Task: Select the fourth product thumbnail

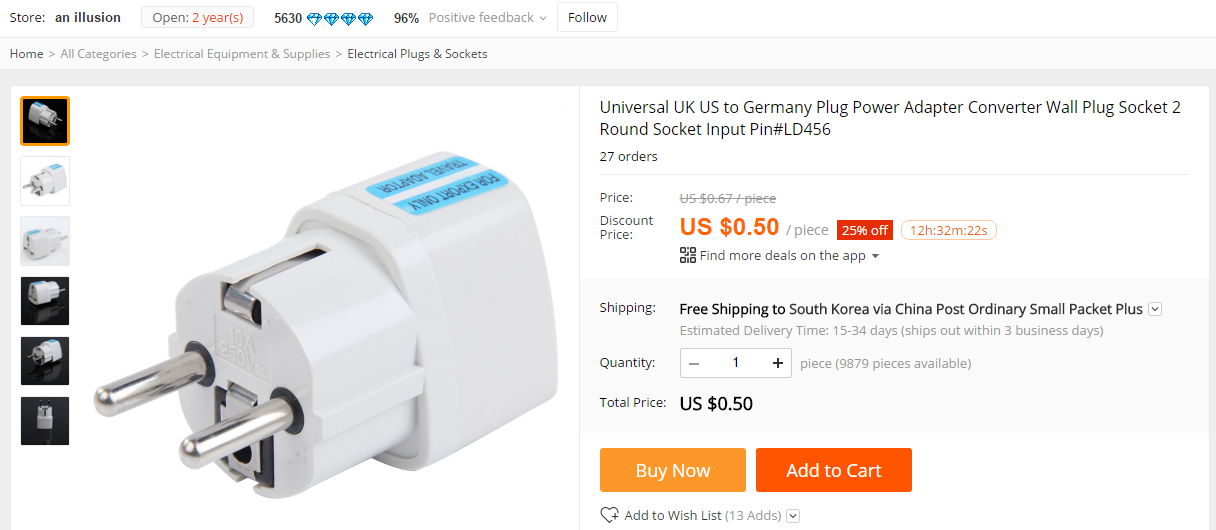Action: (45, 301)
